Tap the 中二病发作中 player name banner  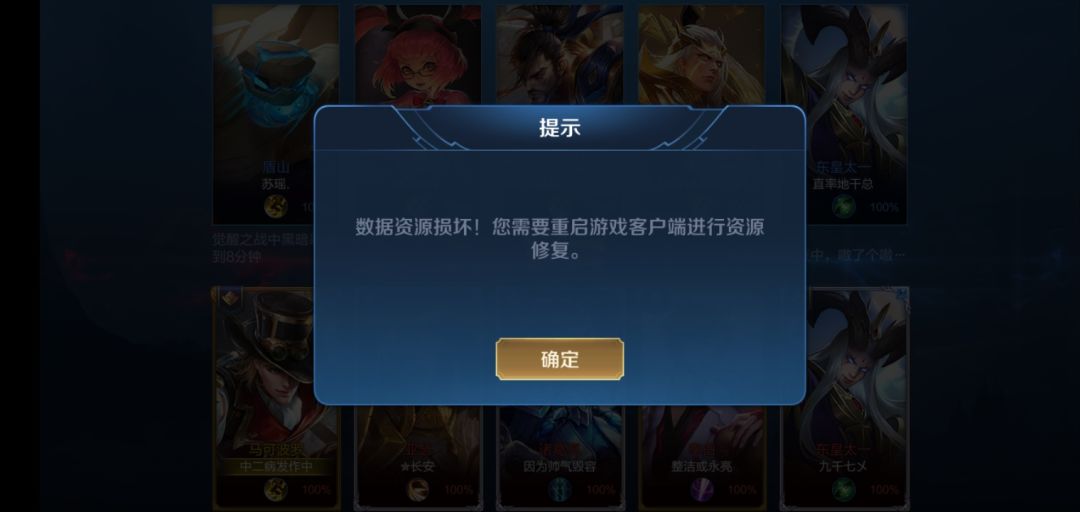(276, 467)
